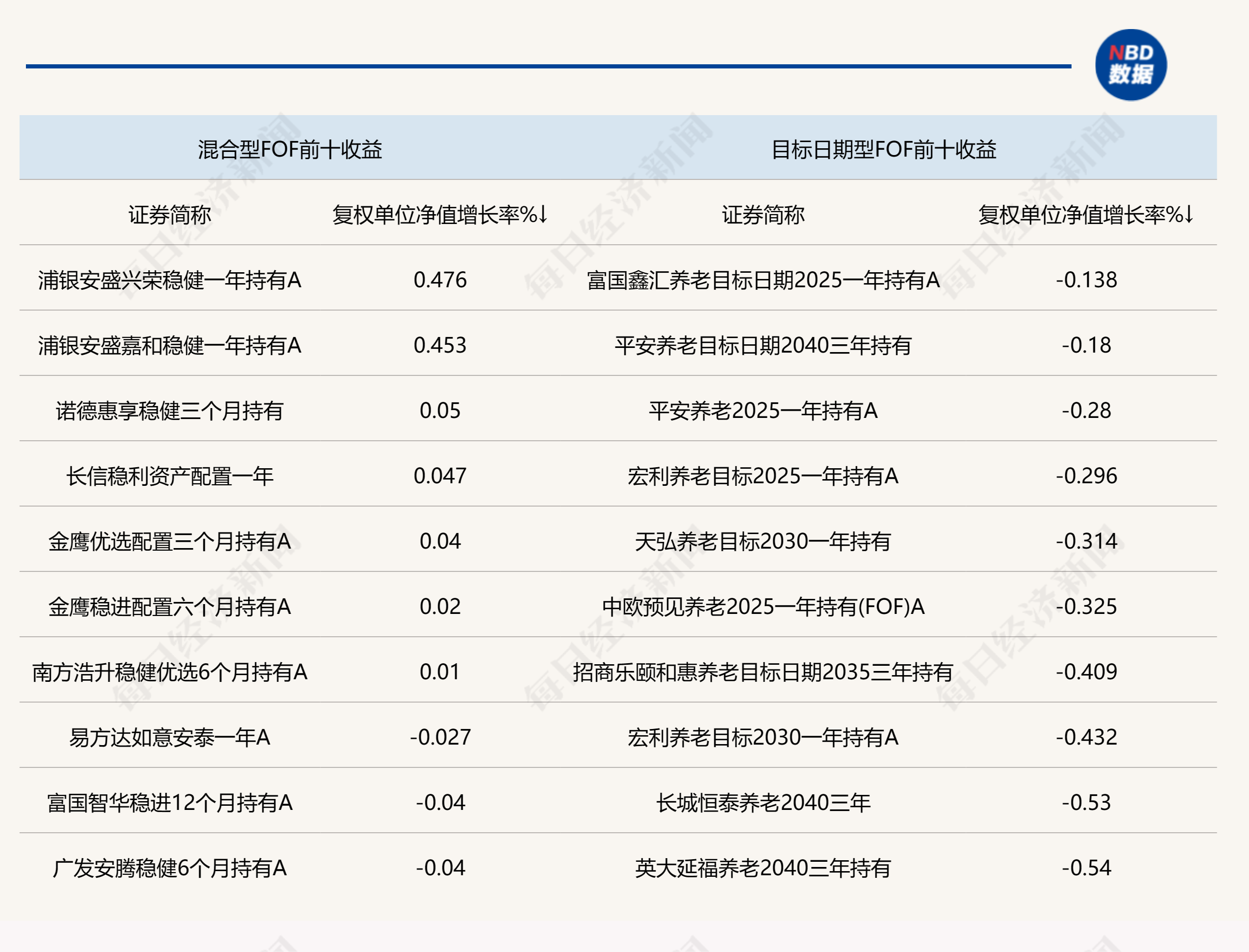The height and width of the screenshot is (952, 1249).
Task: Select fund 宏利养老目标2025一年持有A
Action: pyautogui.click(x=763, y=476)
